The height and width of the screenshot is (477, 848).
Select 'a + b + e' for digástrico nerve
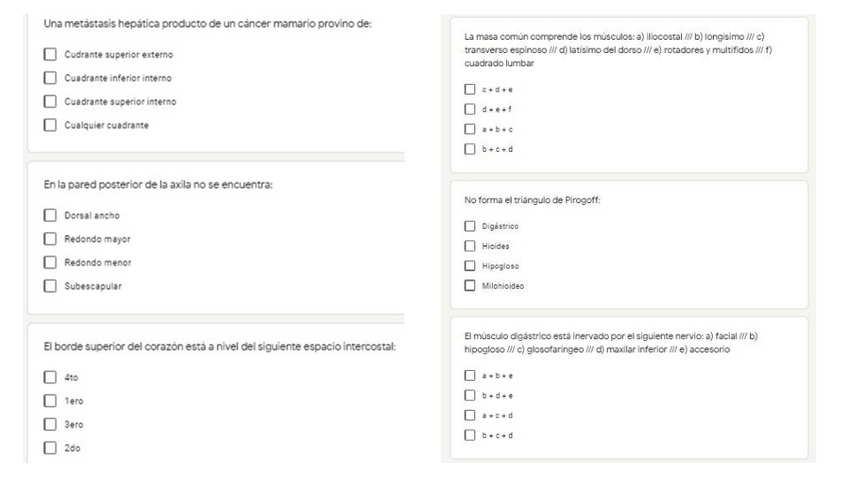click(469, 376)
